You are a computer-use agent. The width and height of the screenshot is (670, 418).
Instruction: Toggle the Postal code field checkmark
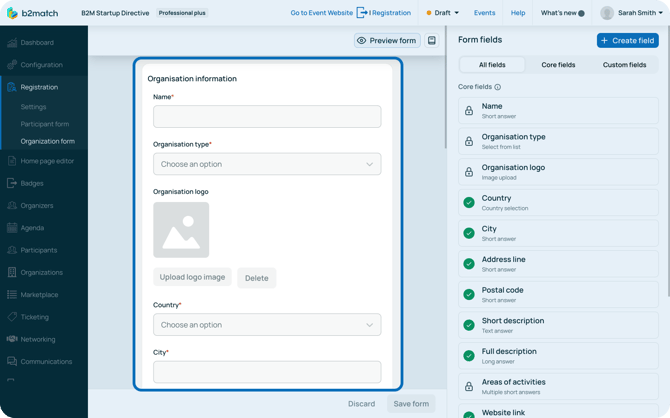(469, 295)
